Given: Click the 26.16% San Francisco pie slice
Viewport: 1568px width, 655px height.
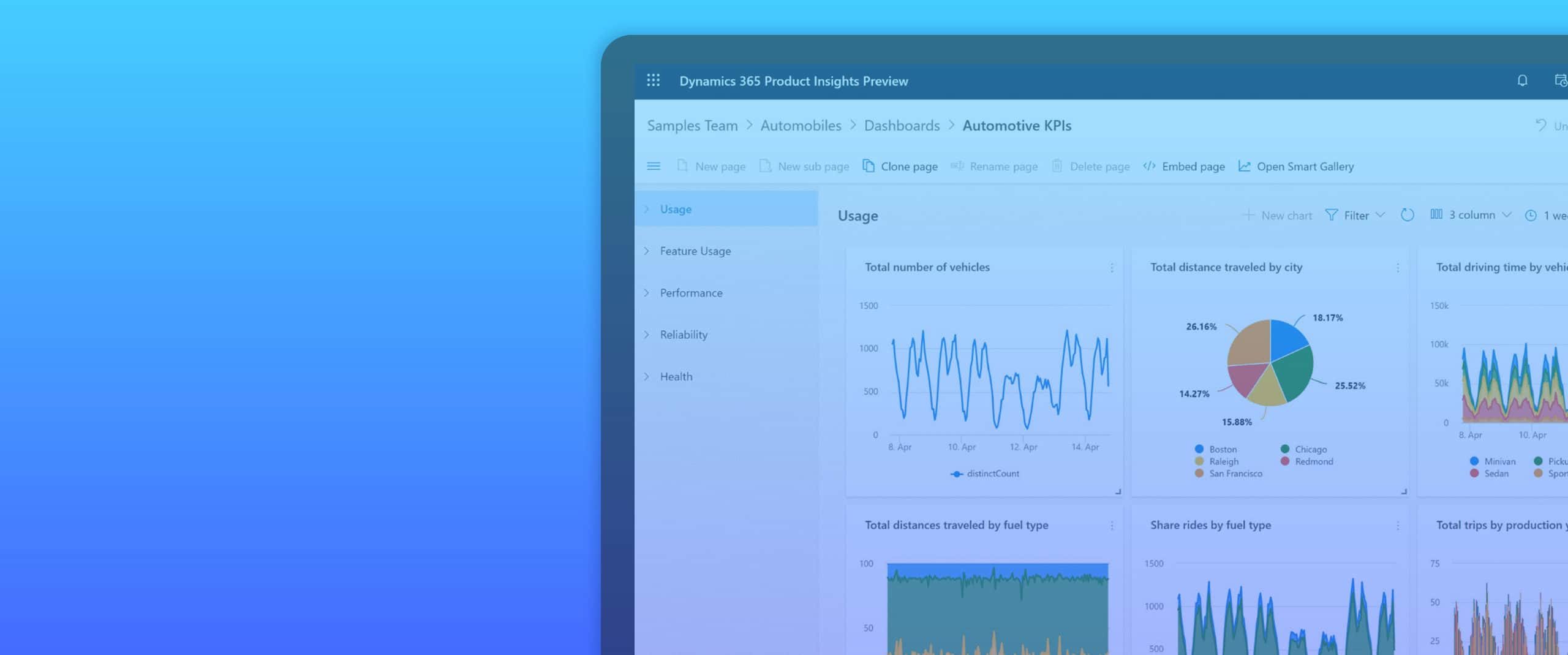Looking at the screenshot, I should pos(1249,343).
